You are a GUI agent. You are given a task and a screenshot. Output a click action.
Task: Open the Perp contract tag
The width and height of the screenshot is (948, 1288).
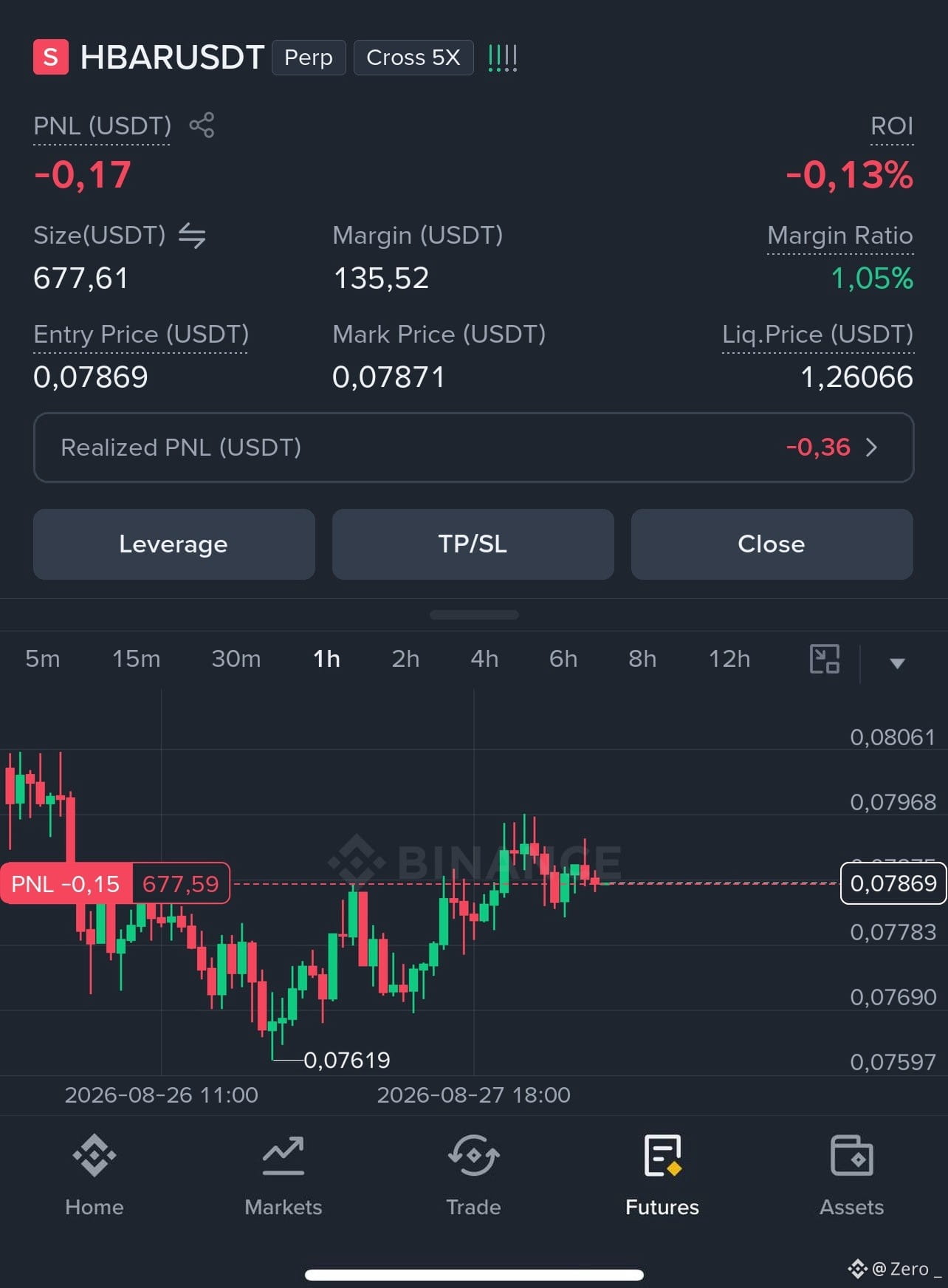point(309,57)
